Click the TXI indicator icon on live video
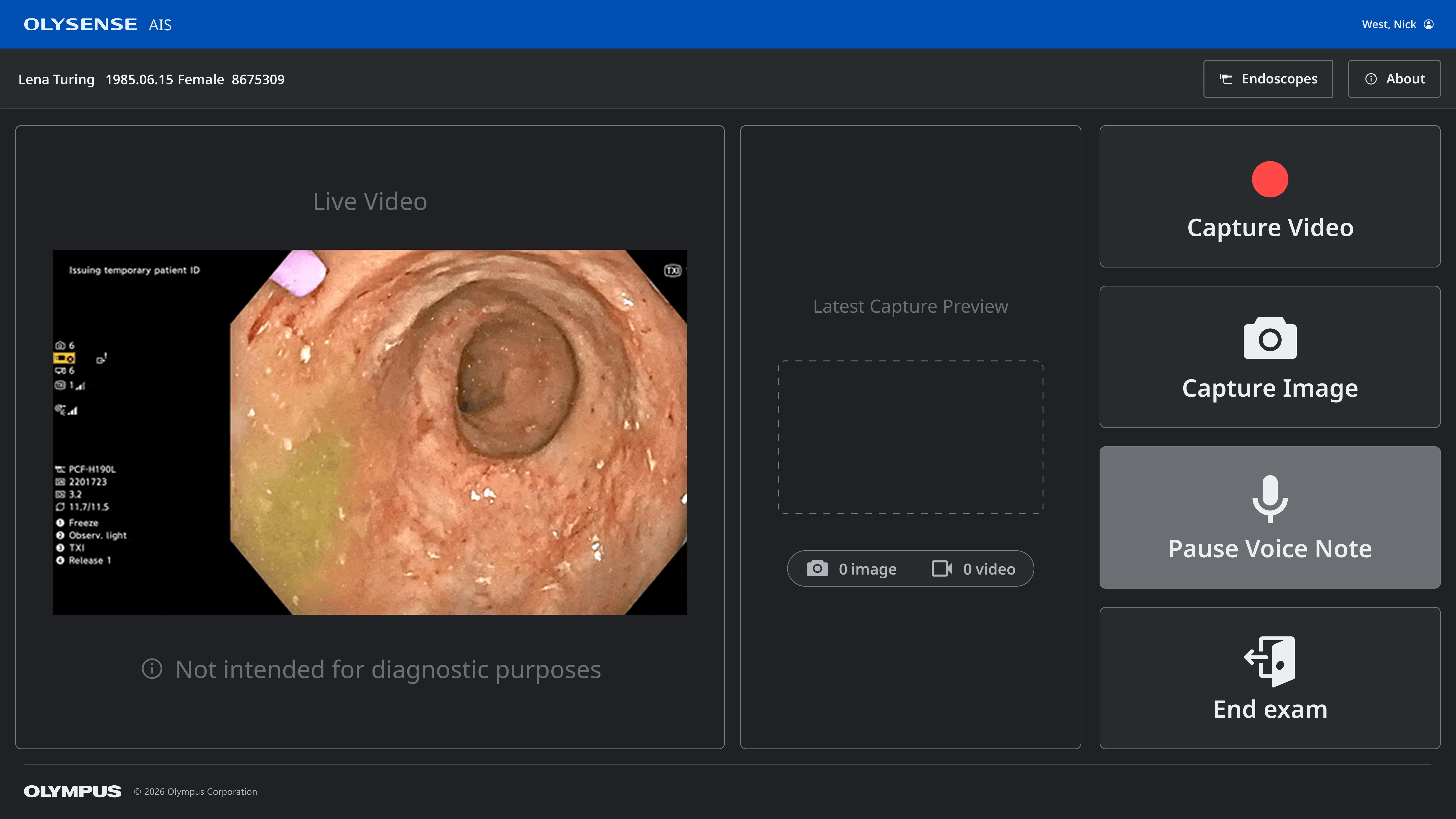Viewport: 1456px width, 819px height. [x=672, y=271]
